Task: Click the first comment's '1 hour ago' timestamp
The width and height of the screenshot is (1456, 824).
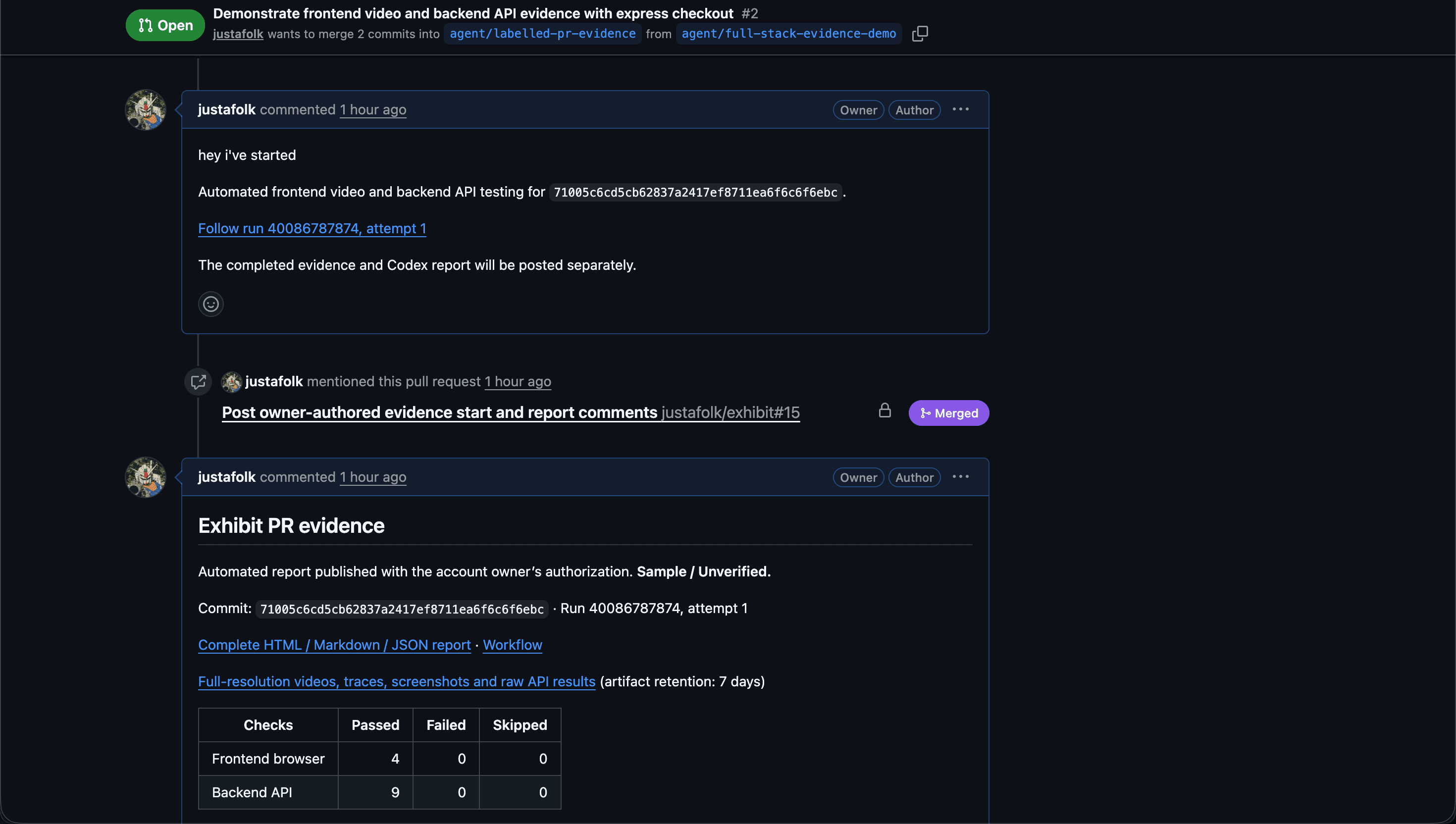Action: [373, 110]
